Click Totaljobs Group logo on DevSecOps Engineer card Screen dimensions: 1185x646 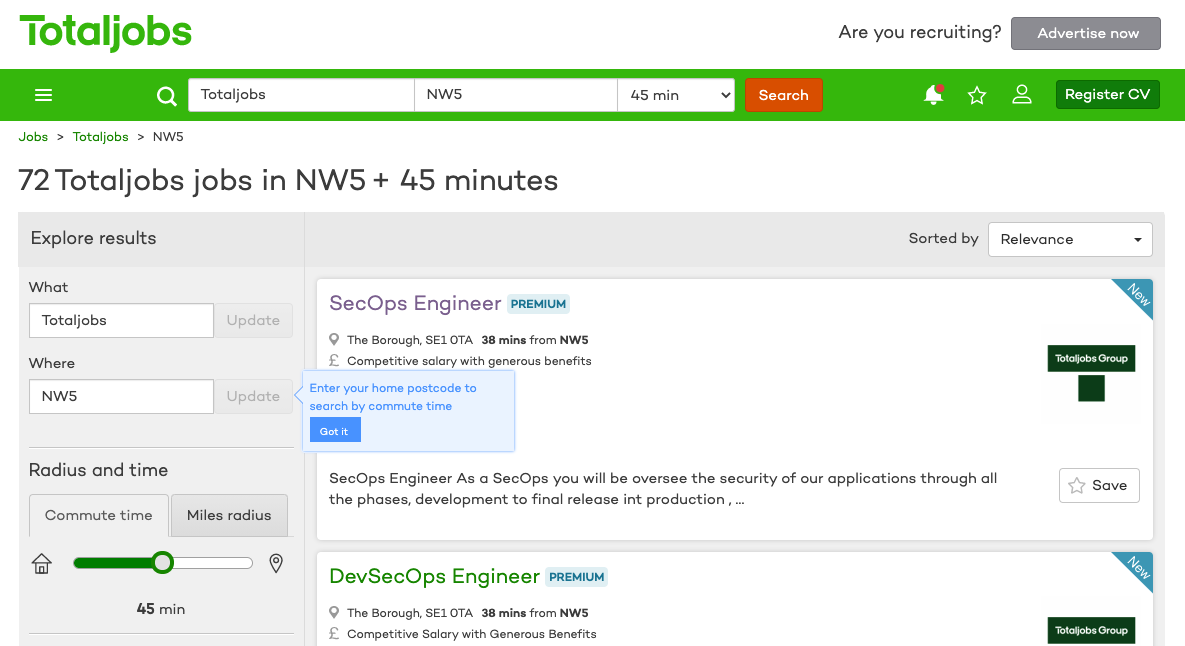coord(1091,630)
